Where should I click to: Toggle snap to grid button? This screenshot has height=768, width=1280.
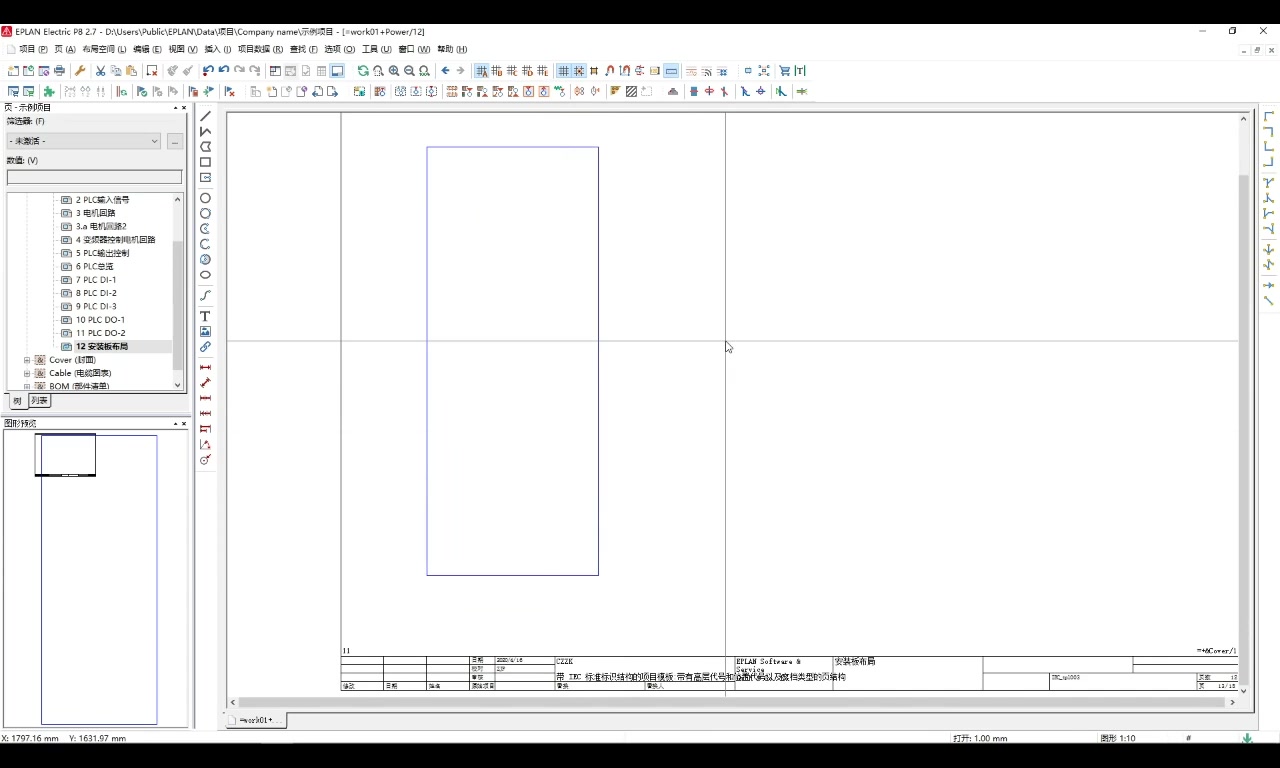pyautogui.click(x=579, y=71)
